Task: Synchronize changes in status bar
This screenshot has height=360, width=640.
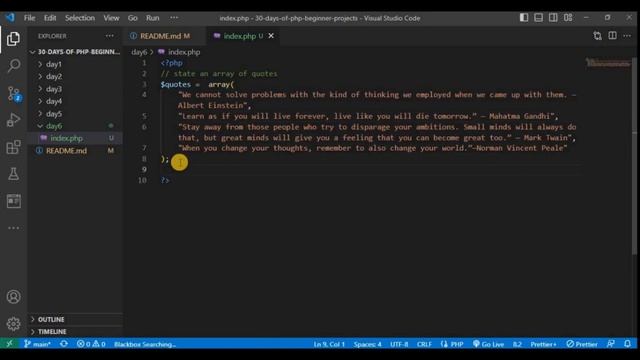Action: (x=64, y=344)
